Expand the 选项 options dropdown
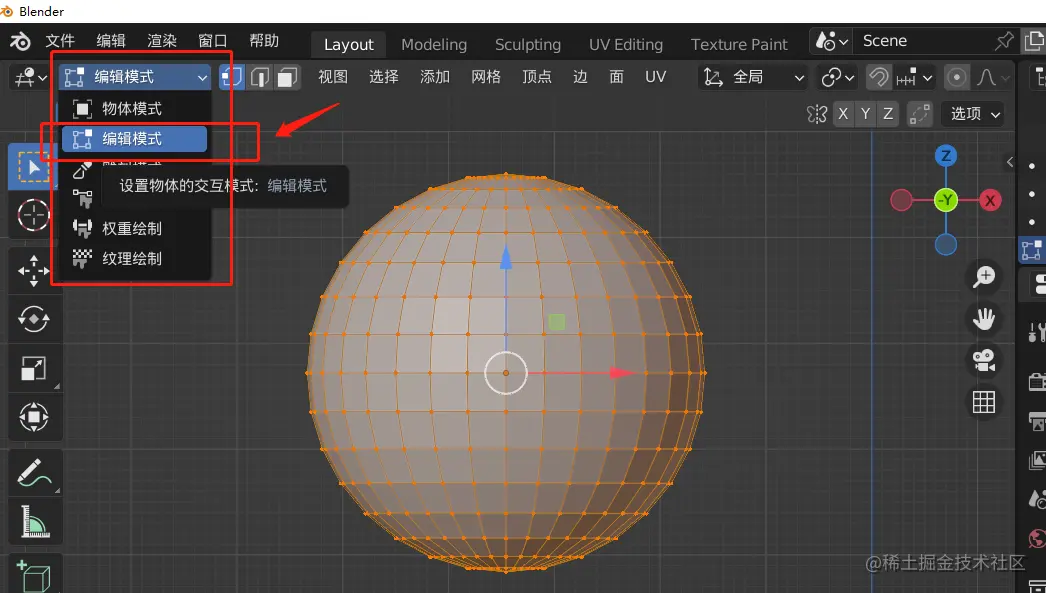Image resolution: width=1046 pixels, height=593 pixels. [x=972, y=114]
